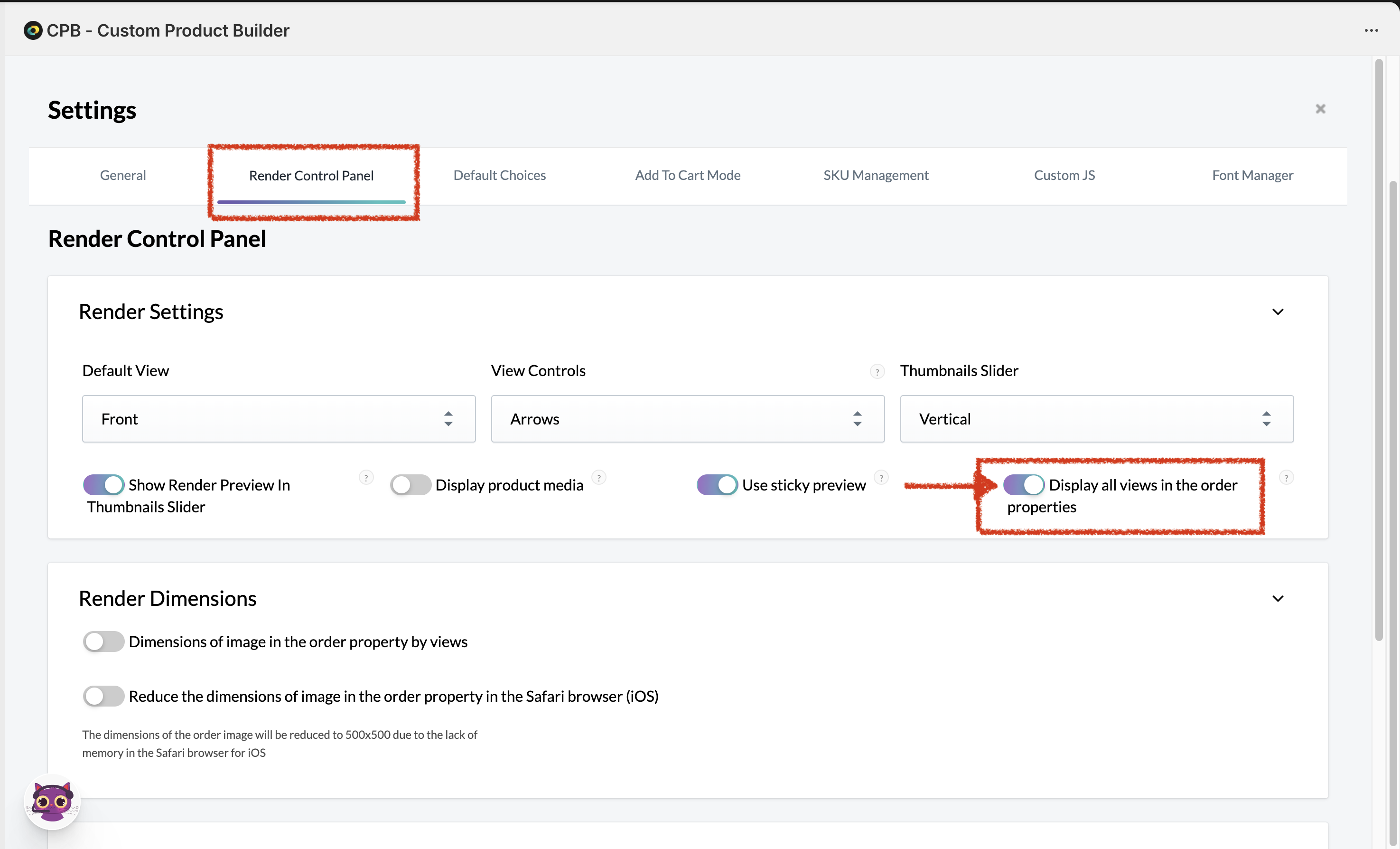Turn off Use sticky preview
The image size is (1400, 849).
click(717, 485)
